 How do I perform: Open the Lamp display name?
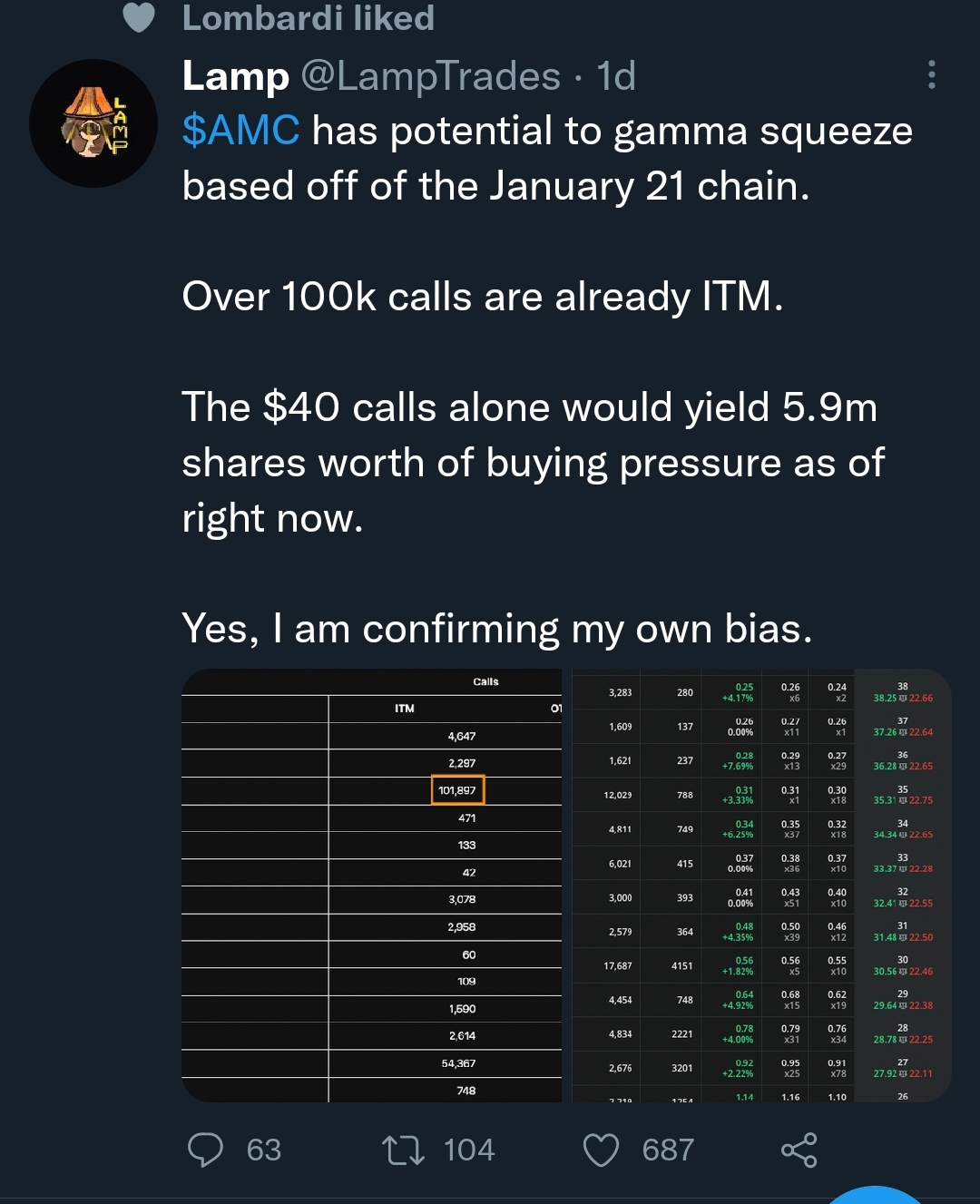click(x=236, y=76)
